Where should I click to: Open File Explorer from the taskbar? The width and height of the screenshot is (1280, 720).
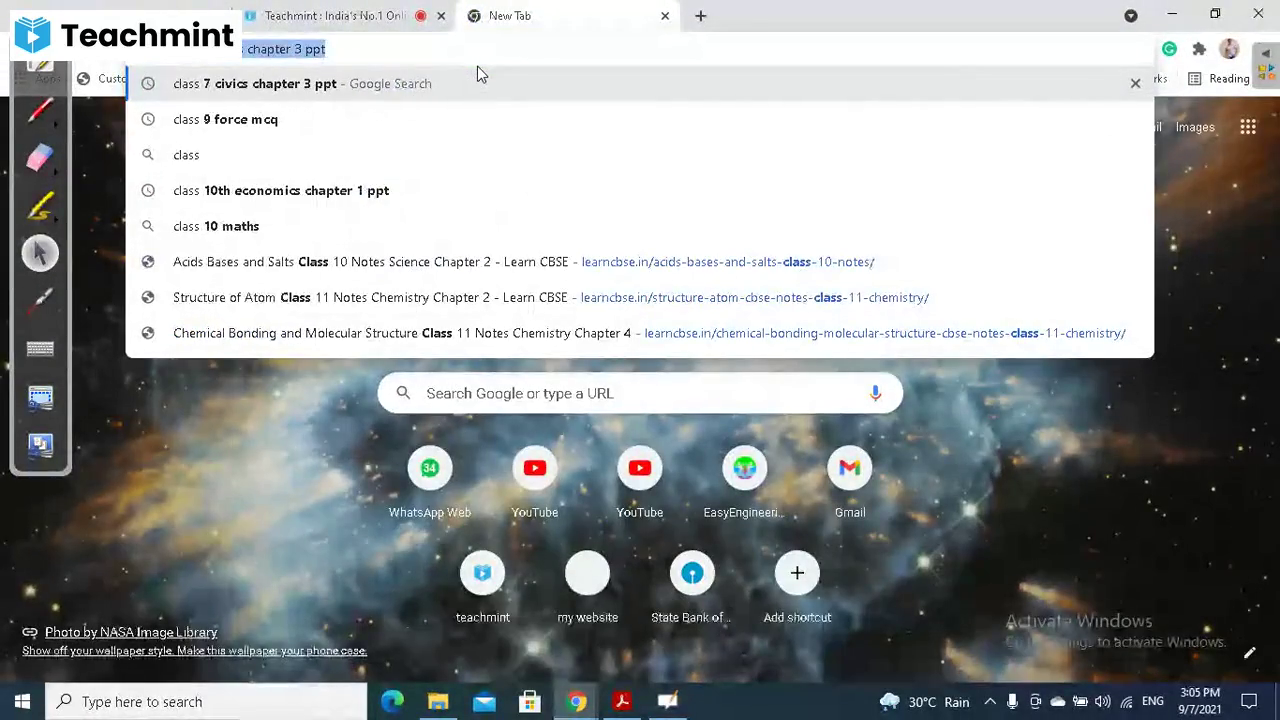[x=438, y=701]
